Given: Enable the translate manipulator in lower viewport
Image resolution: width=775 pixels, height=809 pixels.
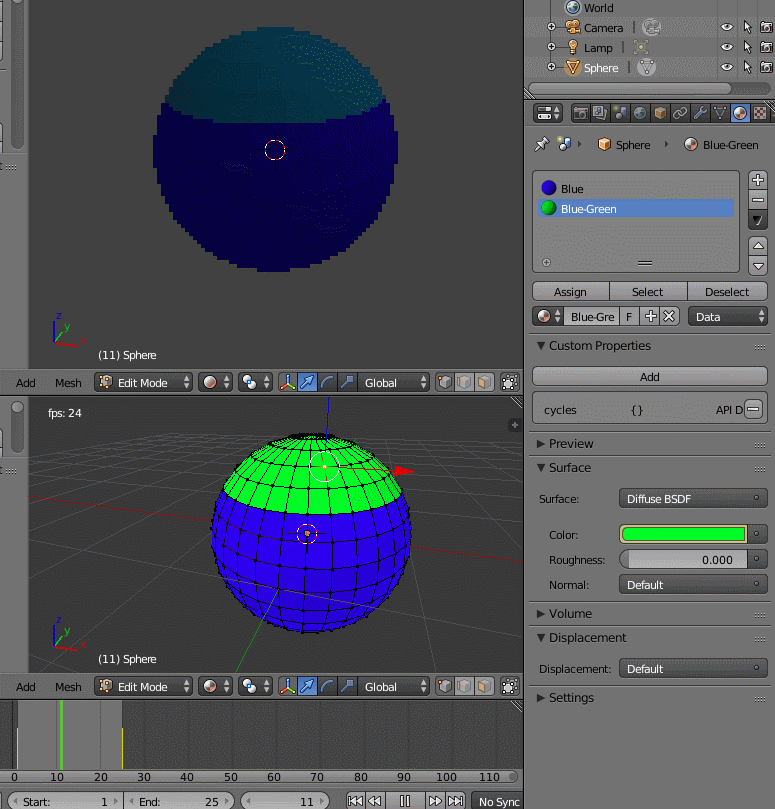Looking at the screenshot, I should (x=307, y=687).
